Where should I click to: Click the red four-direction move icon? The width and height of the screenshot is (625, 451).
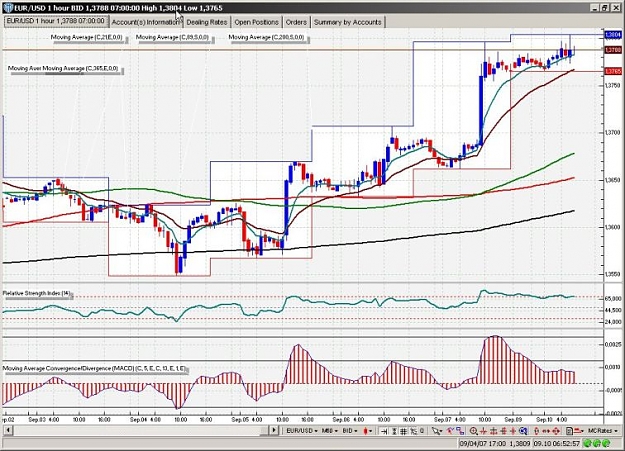point(556,431)
